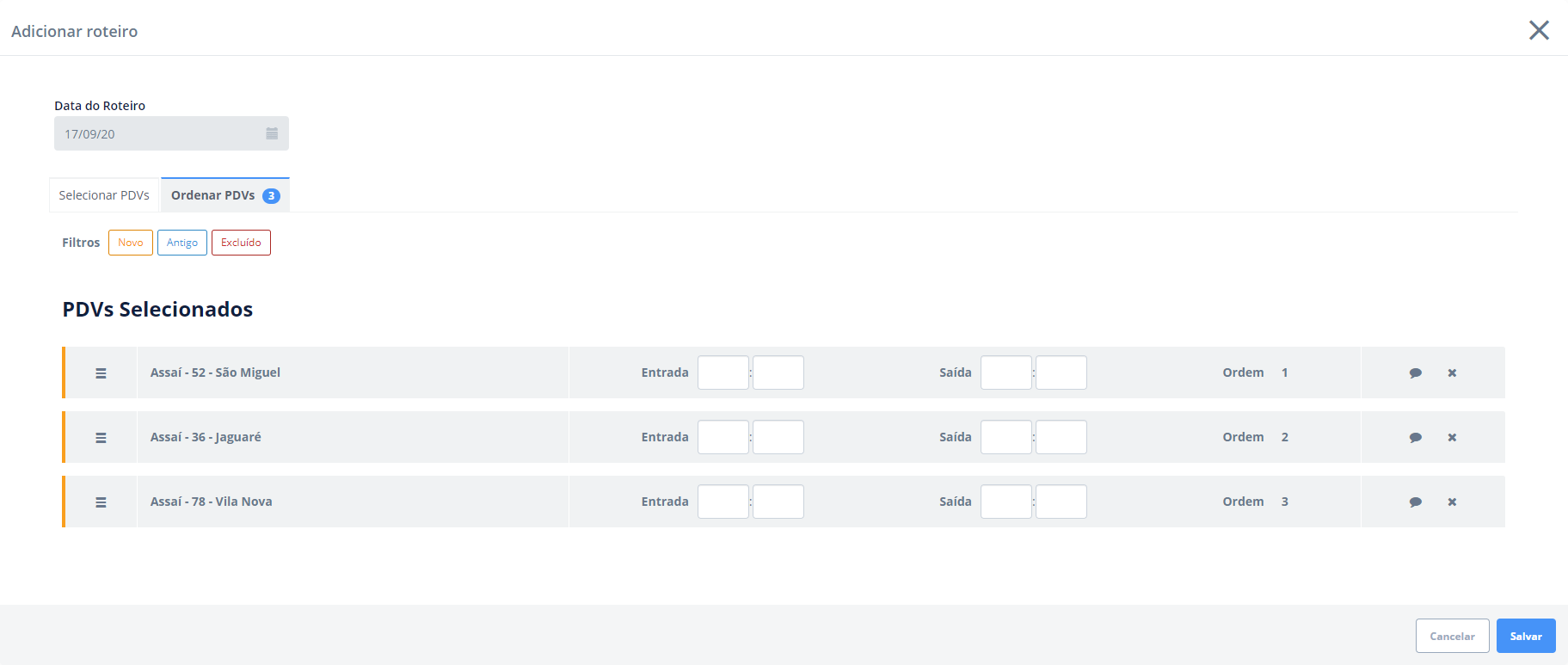
Task: Toggle the Excluído filter
Action: coord(241,243)
